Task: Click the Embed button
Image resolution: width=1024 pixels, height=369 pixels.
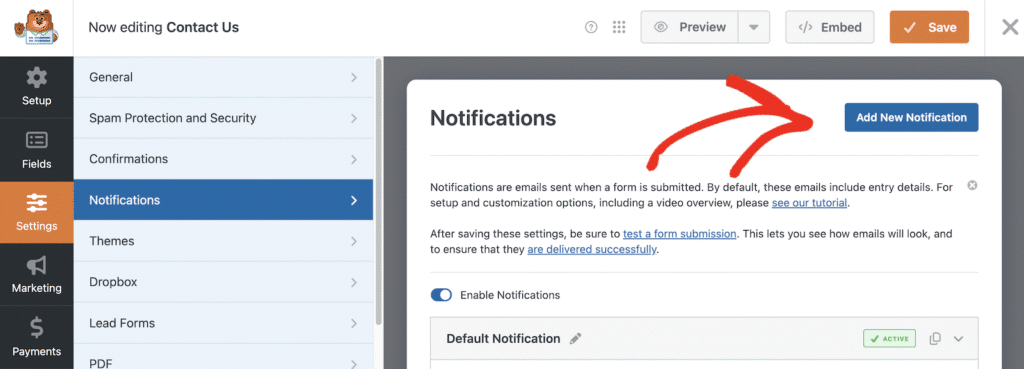Action: tap(829, 27)
